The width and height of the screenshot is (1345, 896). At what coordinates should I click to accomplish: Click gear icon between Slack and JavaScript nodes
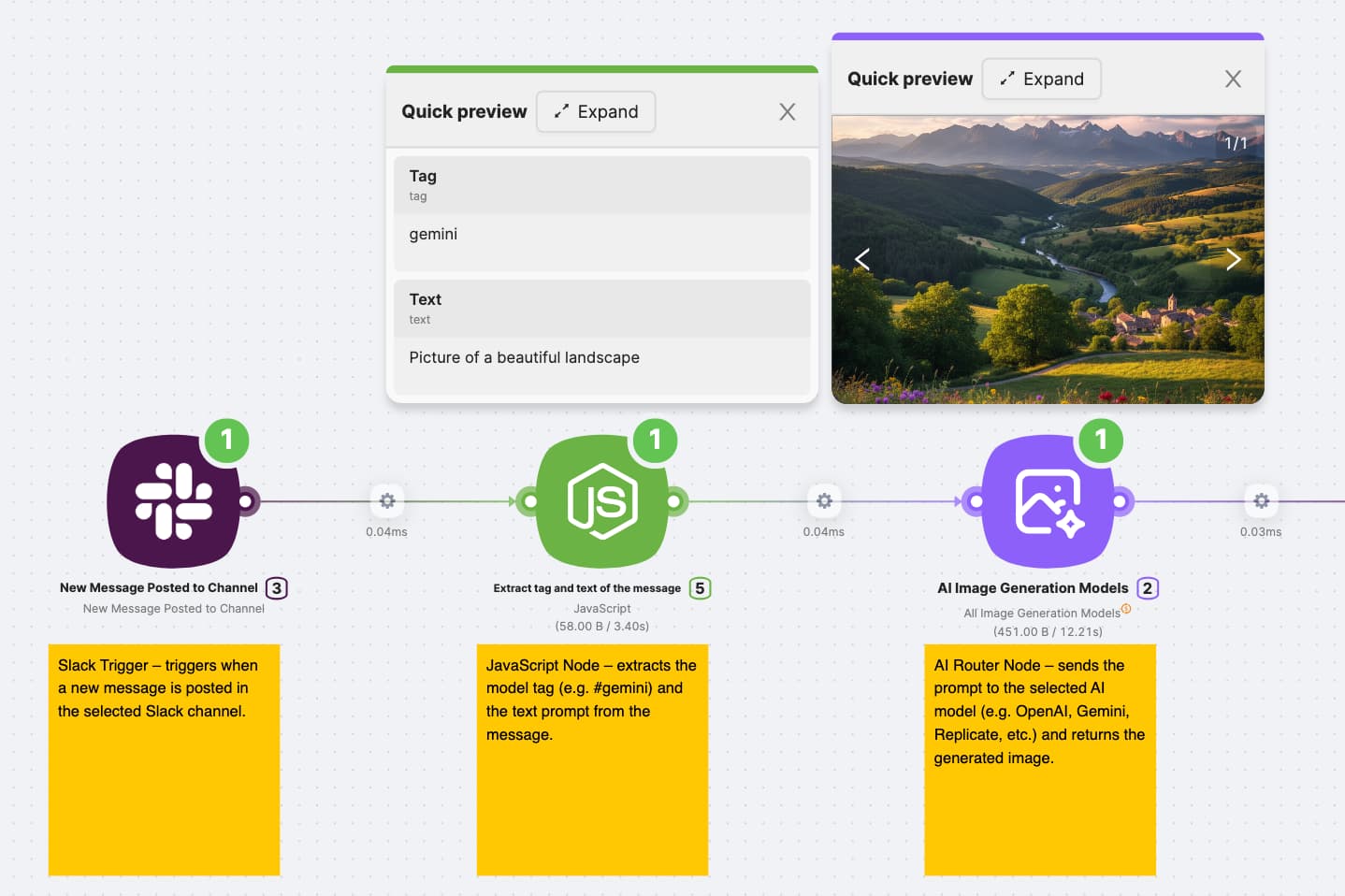(387, 501)
